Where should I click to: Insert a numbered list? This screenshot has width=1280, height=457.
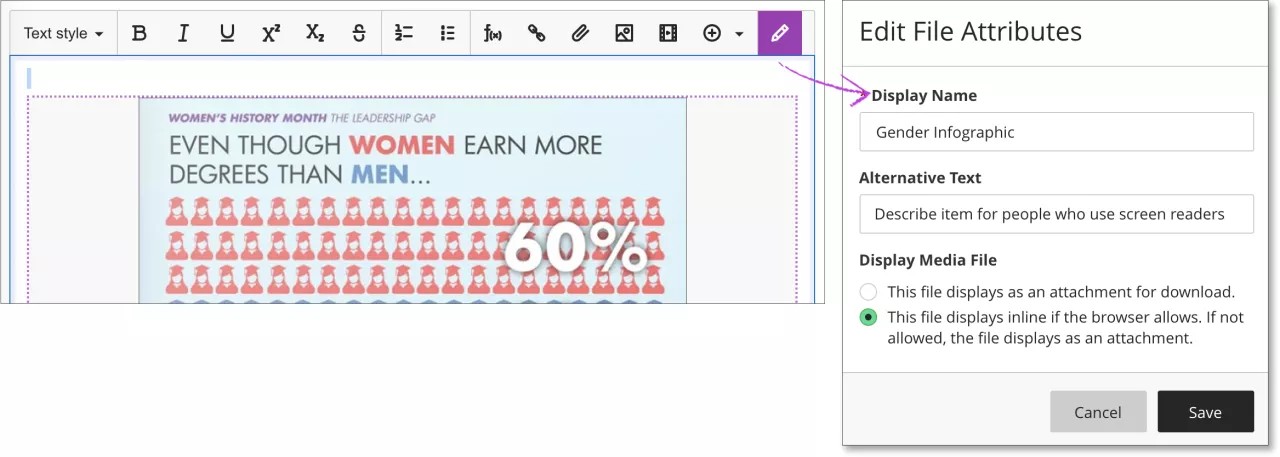tap(404, 33)
